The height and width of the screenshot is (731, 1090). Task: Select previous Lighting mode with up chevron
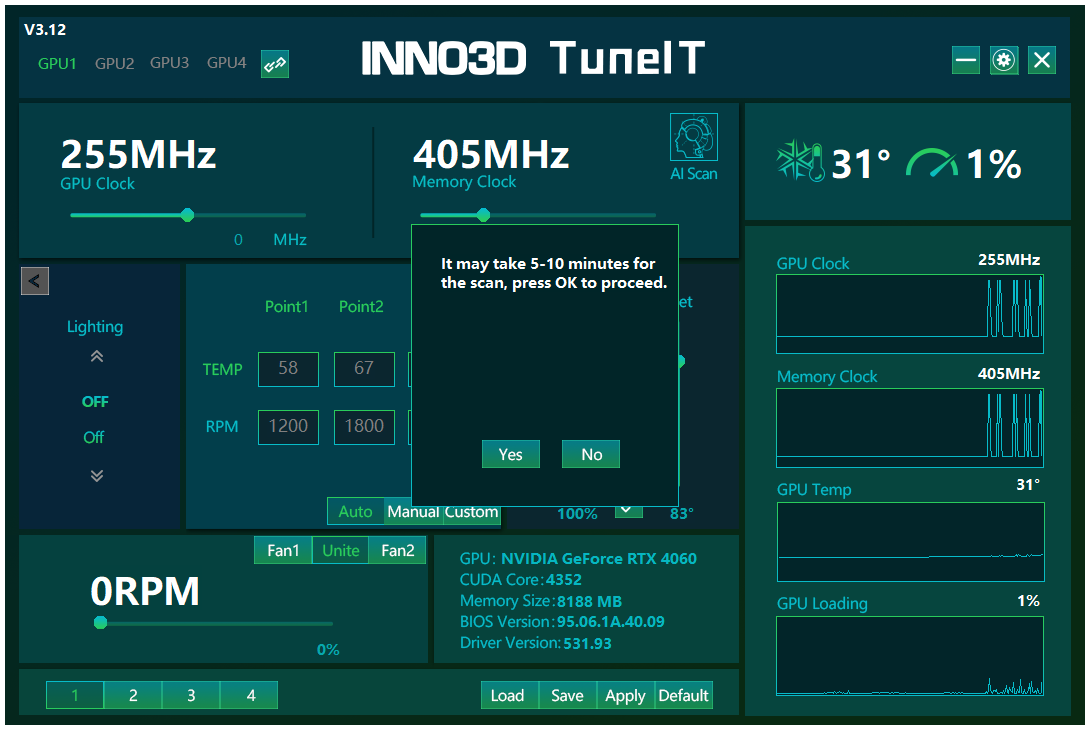[x=97, y=356]
